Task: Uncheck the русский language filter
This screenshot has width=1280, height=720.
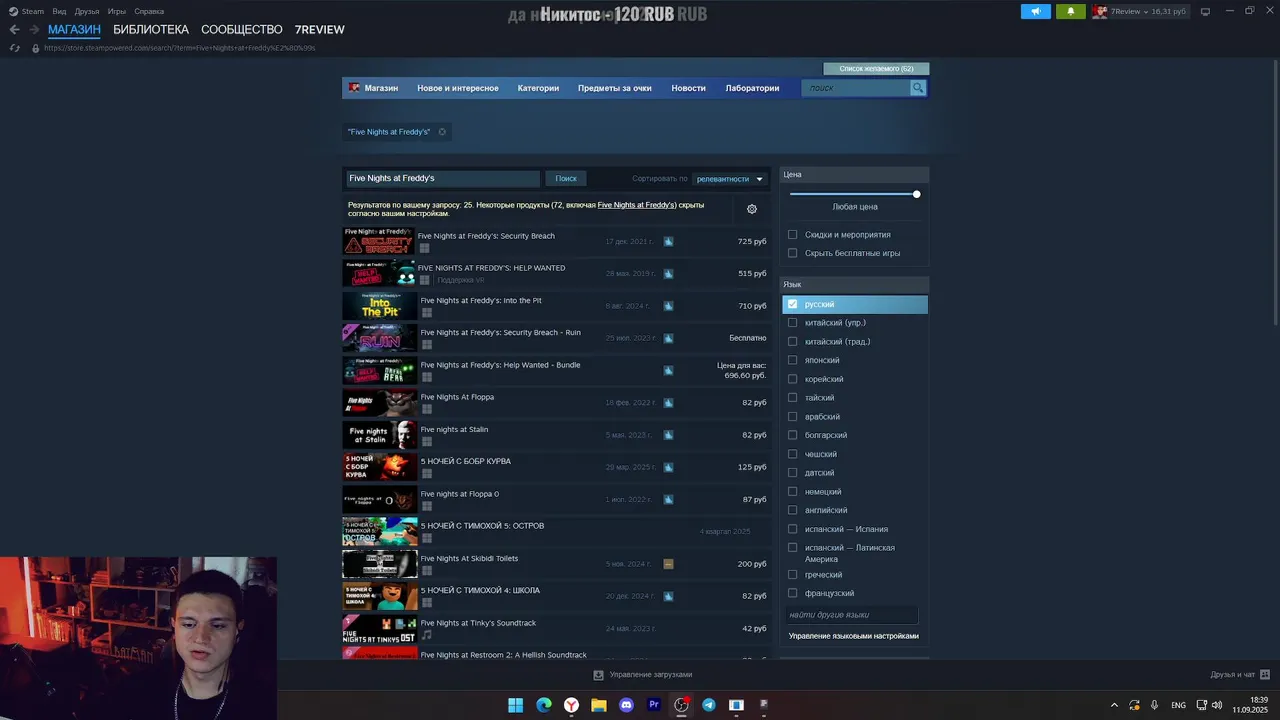Action: (x=793, y=304)
